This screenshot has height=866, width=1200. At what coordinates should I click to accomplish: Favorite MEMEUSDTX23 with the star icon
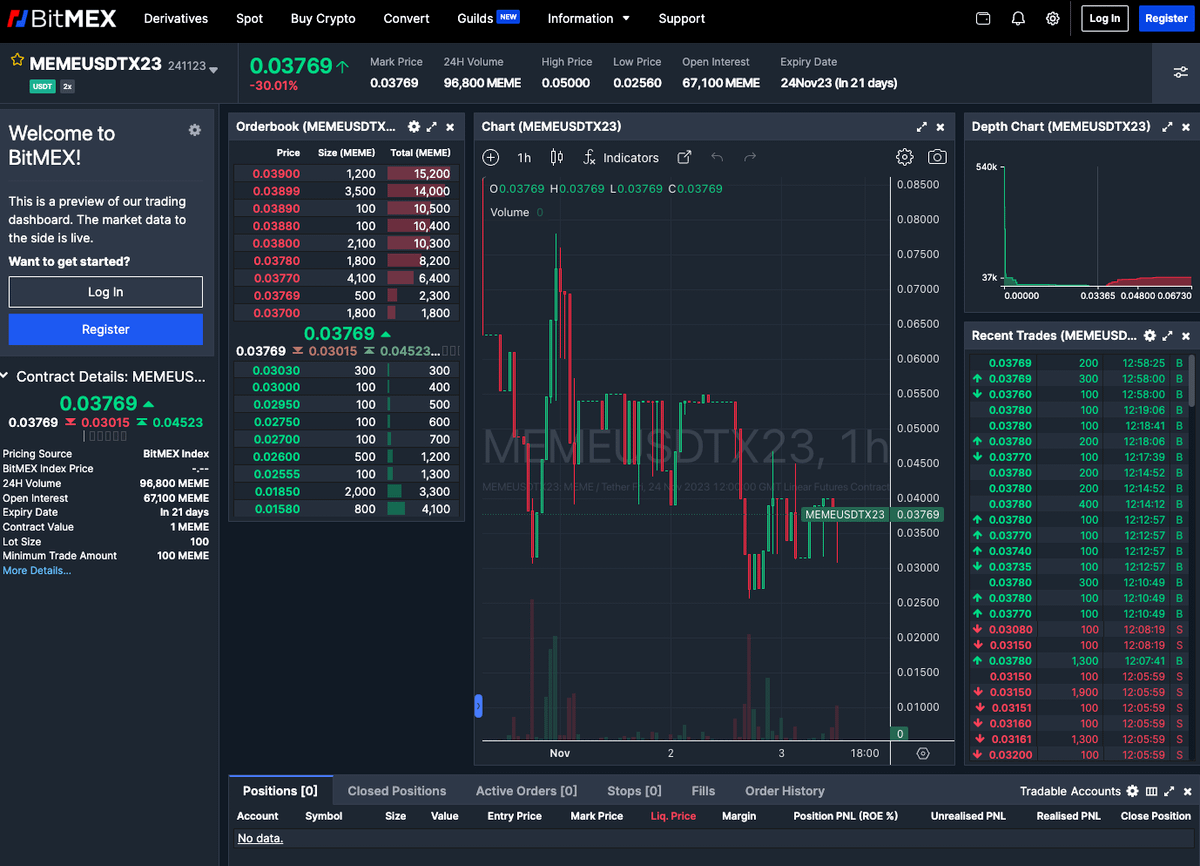pyautogui.click(x=17, y=61)
